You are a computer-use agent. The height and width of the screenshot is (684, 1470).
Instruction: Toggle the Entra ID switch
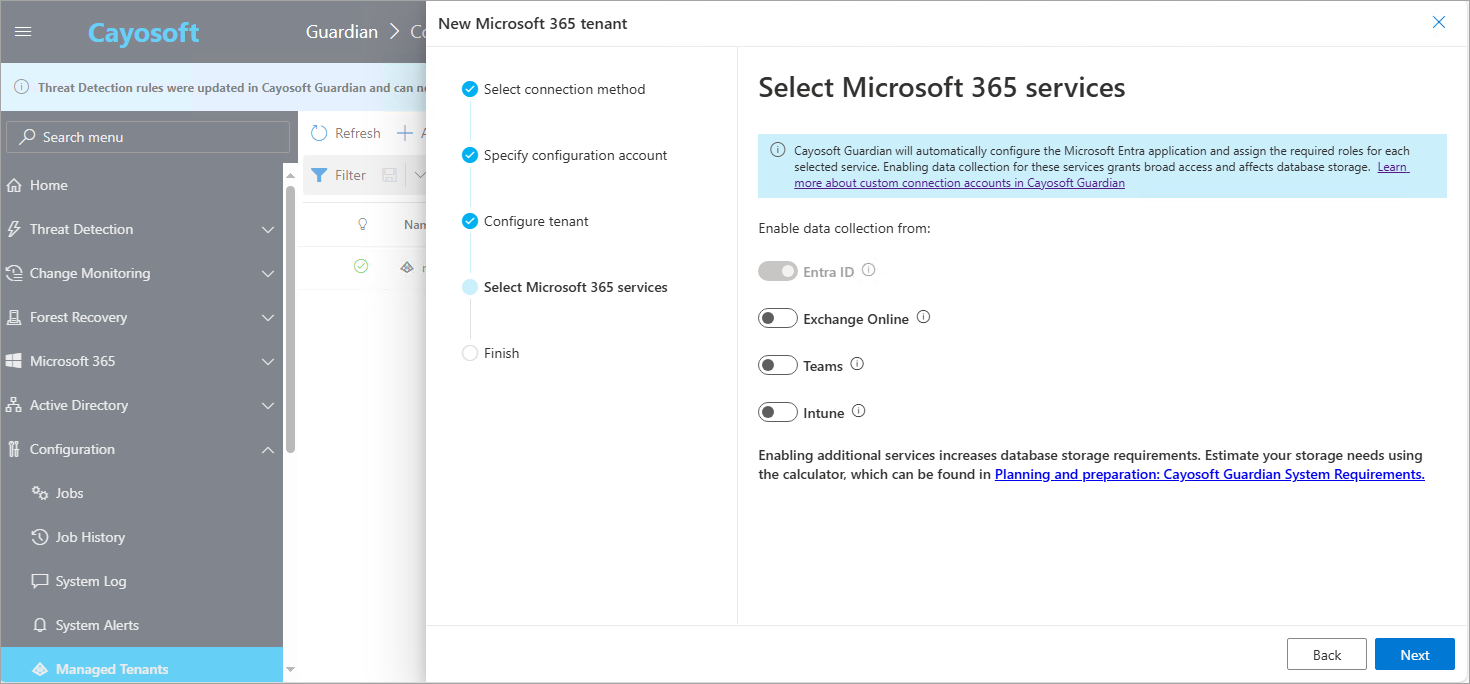778,271
